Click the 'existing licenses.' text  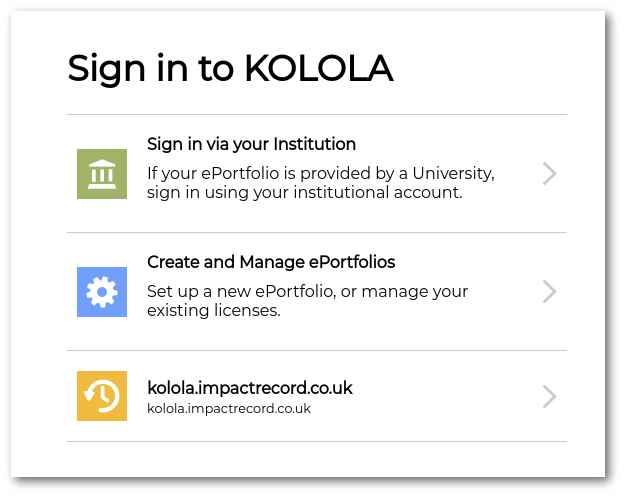point(214,310)
